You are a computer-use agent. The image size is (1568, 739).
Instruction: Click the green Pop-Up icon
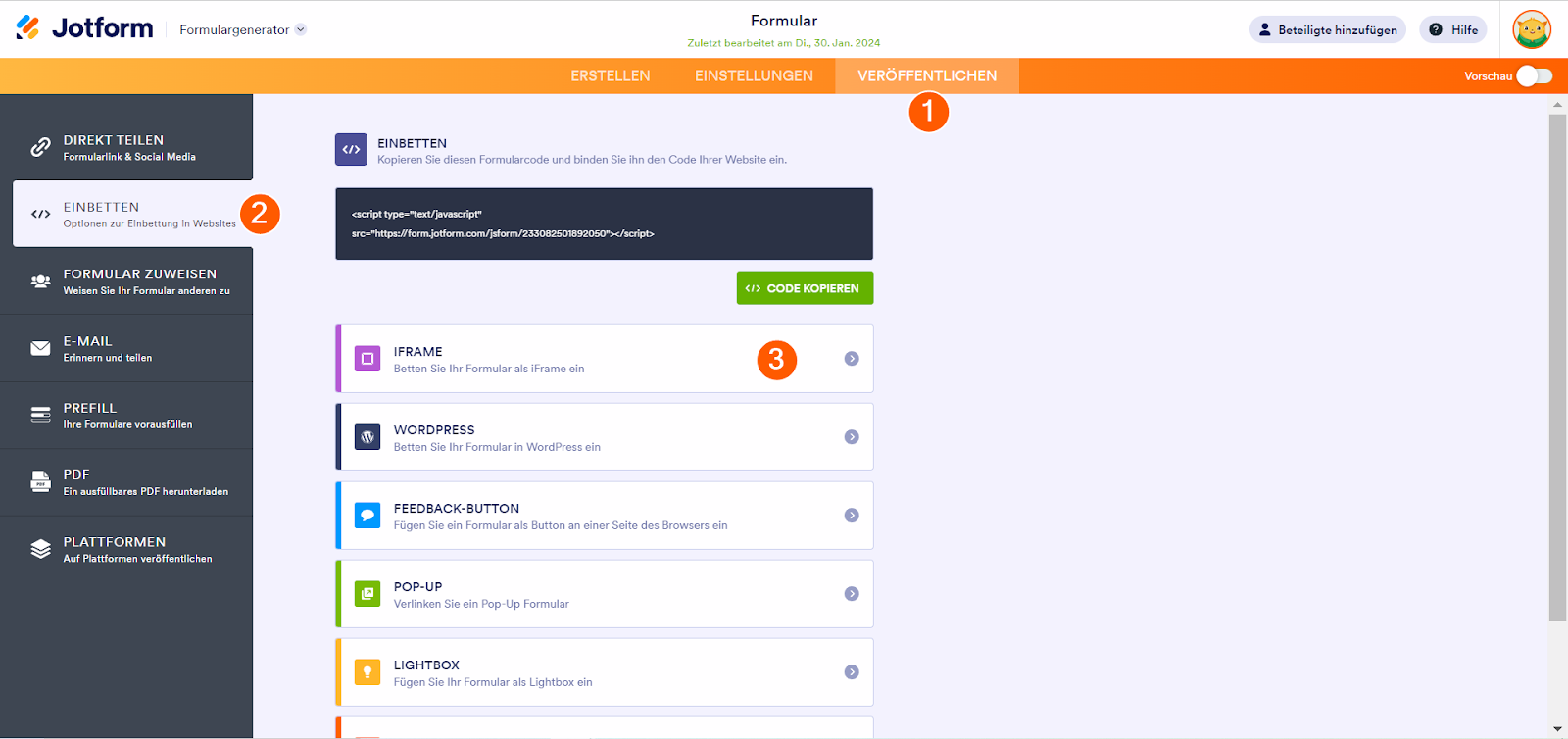(367, 594)
